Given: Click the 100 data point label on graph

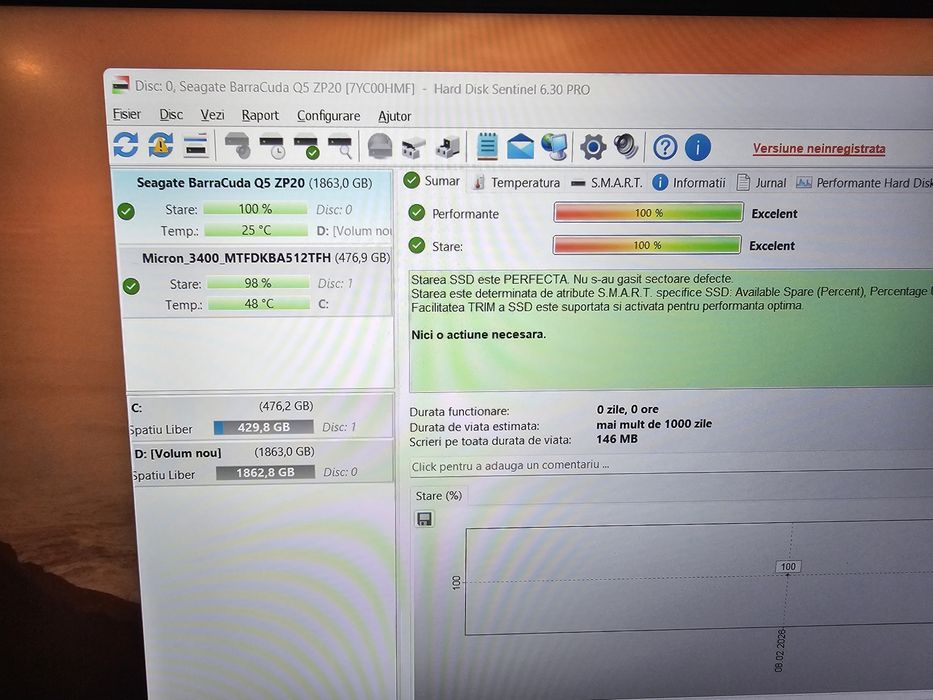Looking at the screenshot, I should (x=788, y=566).
